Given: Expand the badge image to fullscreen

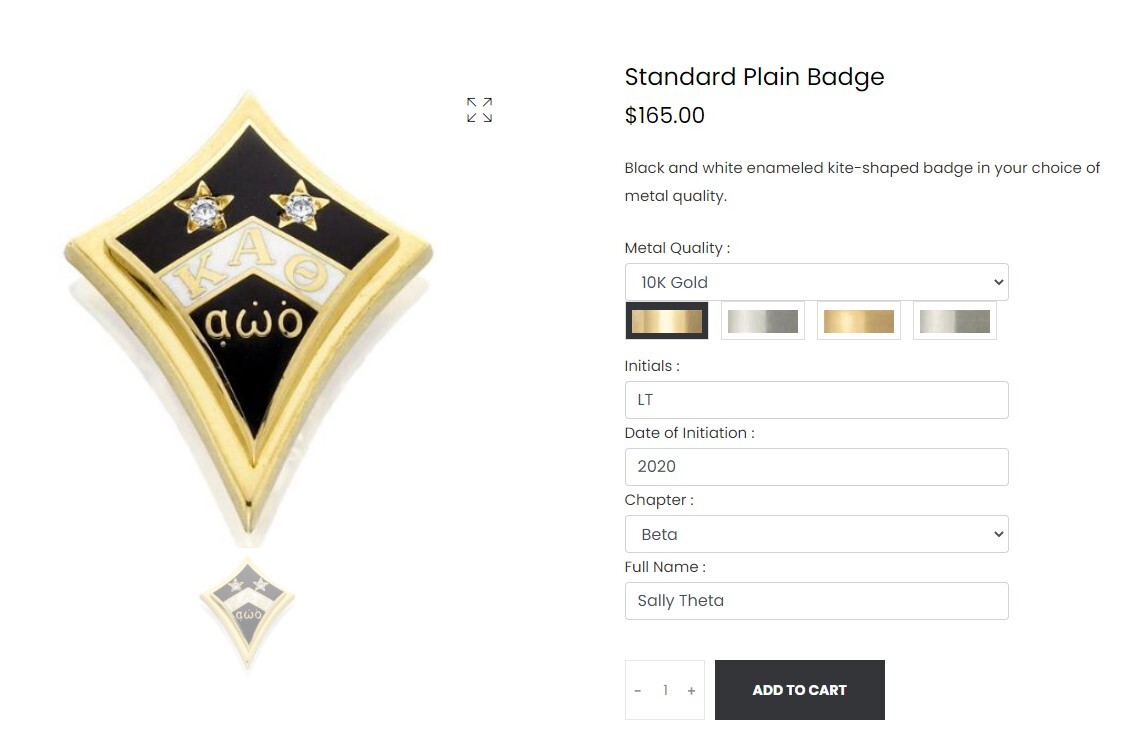Looking at the screenshot, I should pyautogui.click(x=479, y=110).
